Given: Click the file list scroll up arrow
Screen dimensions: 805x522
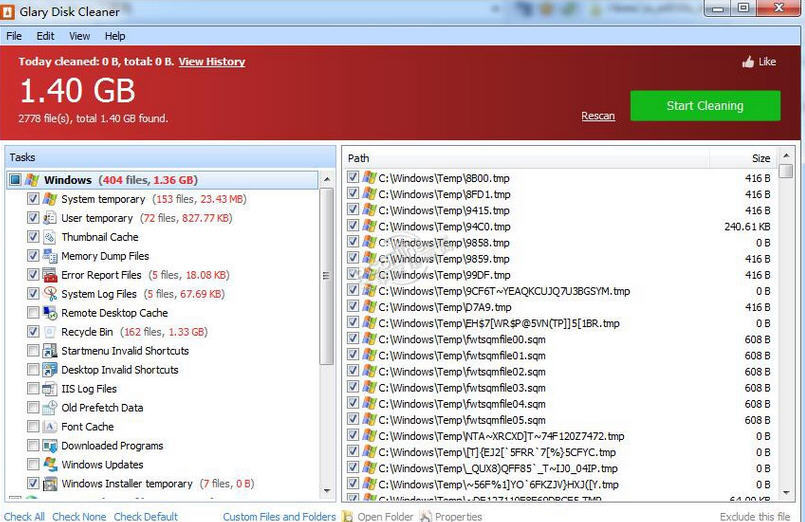Looking at the screenshot, I should click(786, 155).
